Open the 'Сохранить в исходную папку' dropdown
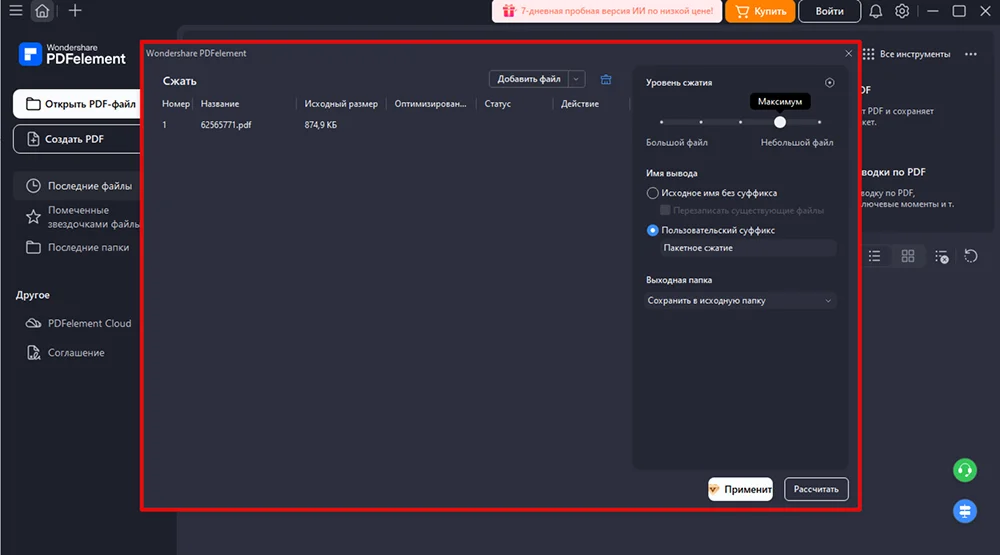The image size is (1000, 555). pos(740,300)
